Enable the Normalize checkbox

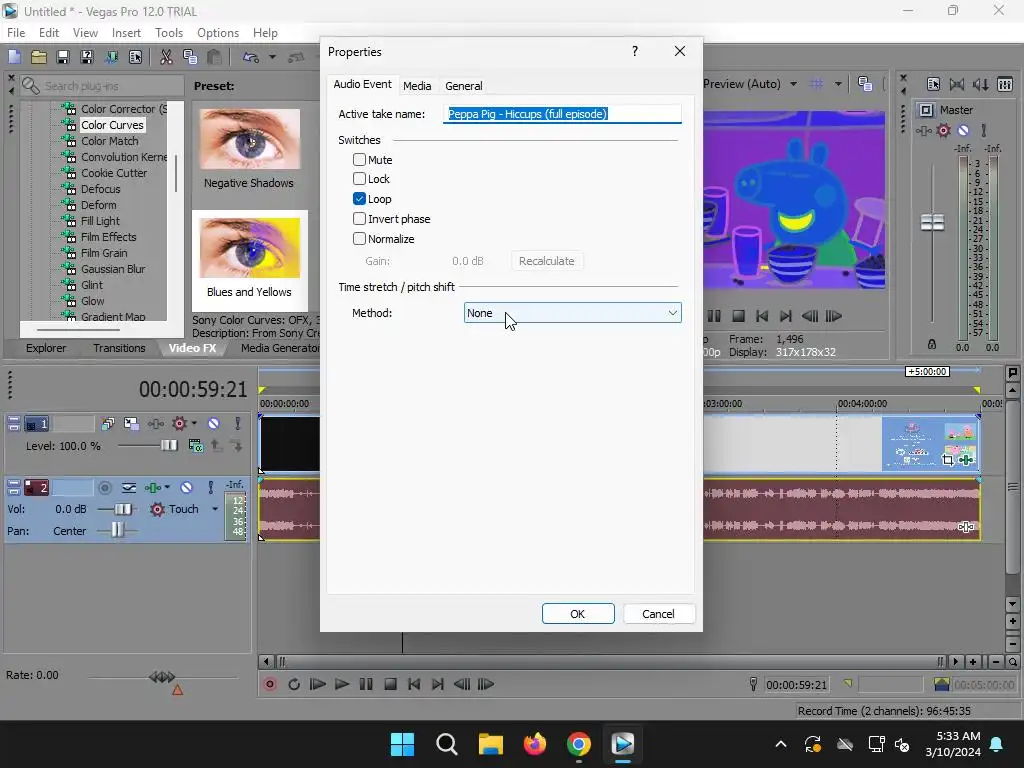coord(359,238)
